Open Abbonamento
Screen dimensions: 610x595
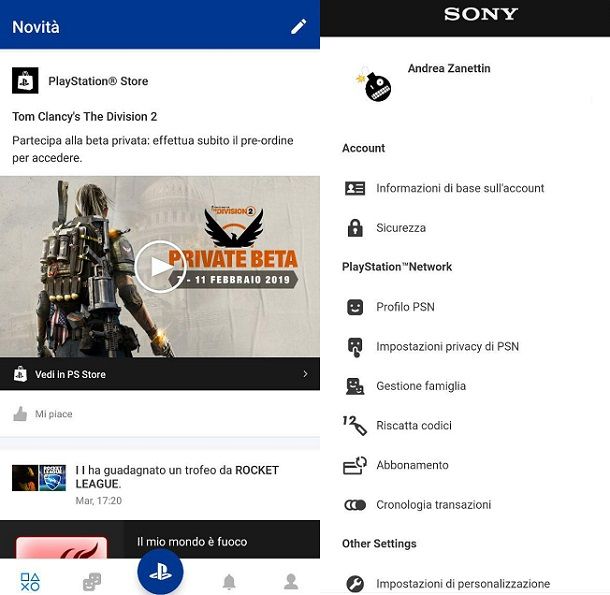[412, 465]
